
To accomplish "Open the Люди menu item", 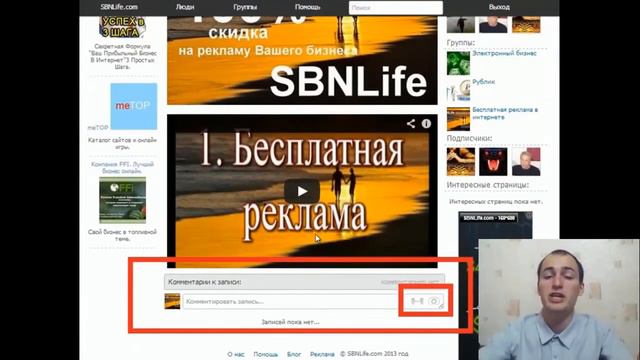I will pos(185,7).
